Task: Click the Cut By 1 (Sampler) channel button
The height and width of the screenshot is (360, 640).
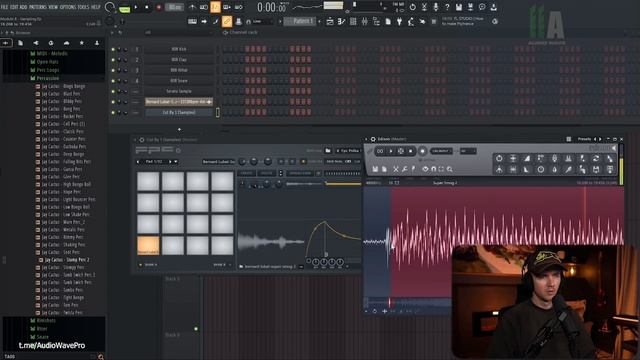Action: pos(179,112)
